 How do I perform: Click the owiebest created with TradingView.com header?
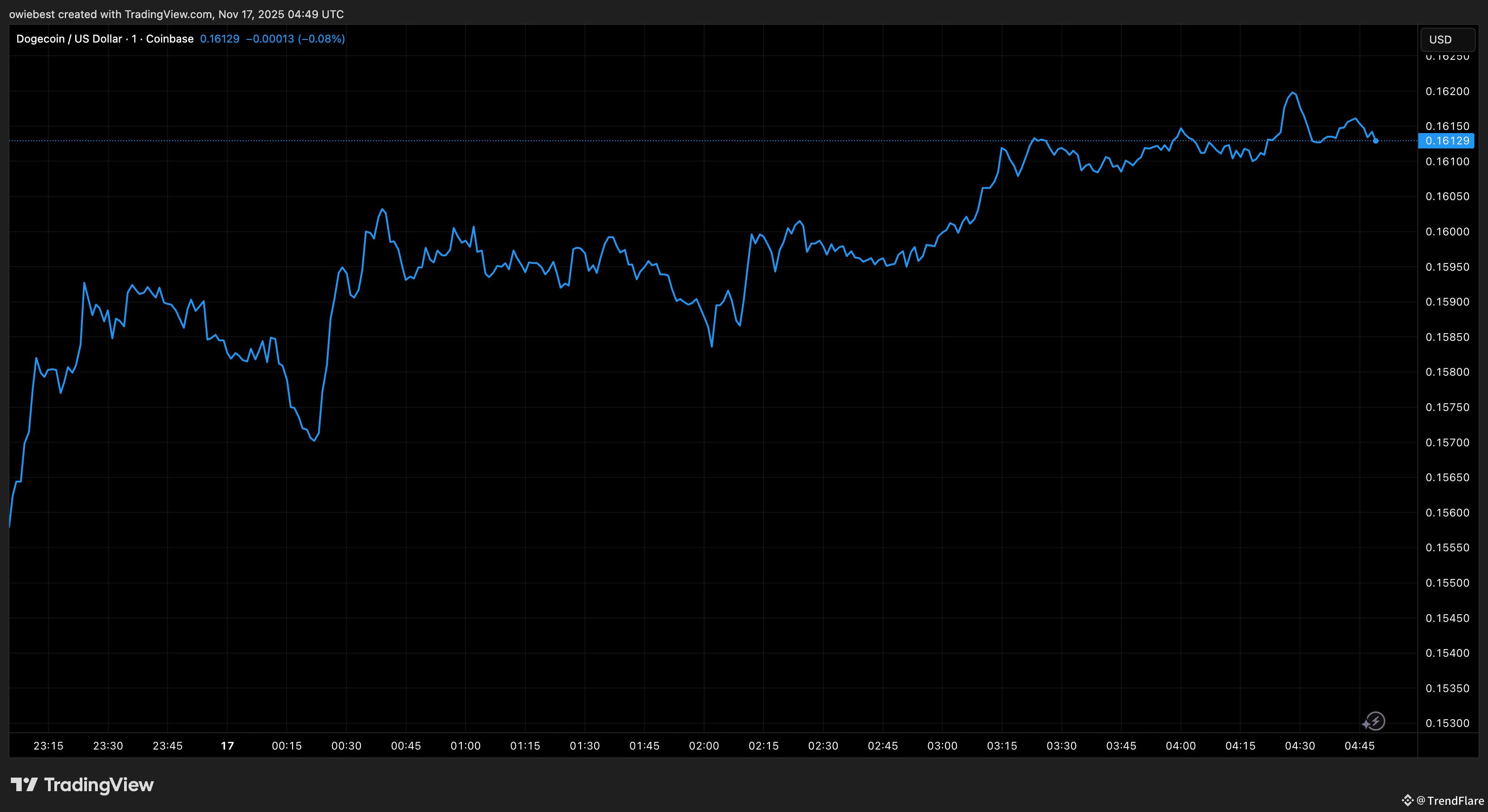click(x=176, y=14)
